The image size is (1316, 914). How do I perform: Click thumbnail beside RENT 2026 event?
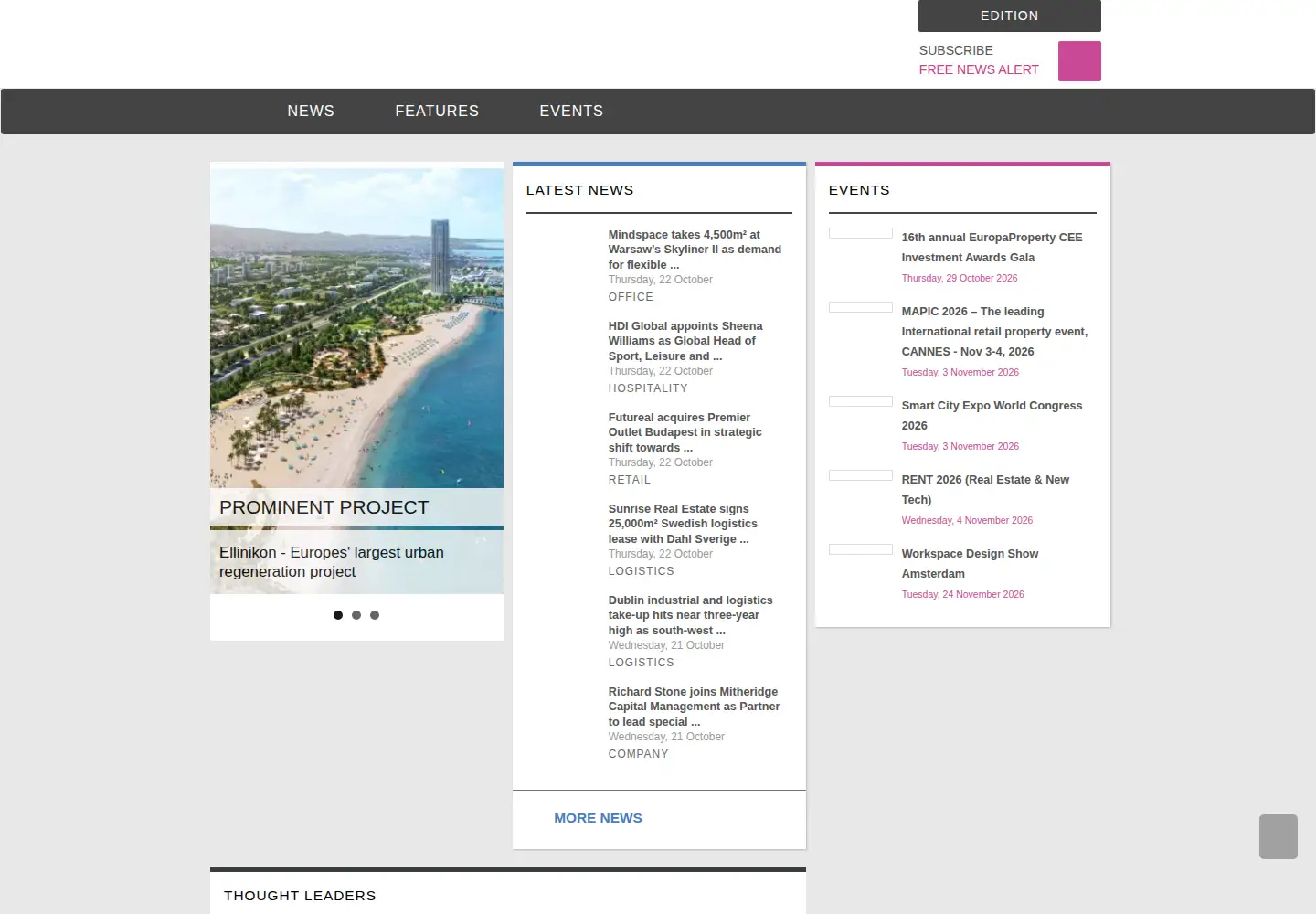(x=861, y=475)
